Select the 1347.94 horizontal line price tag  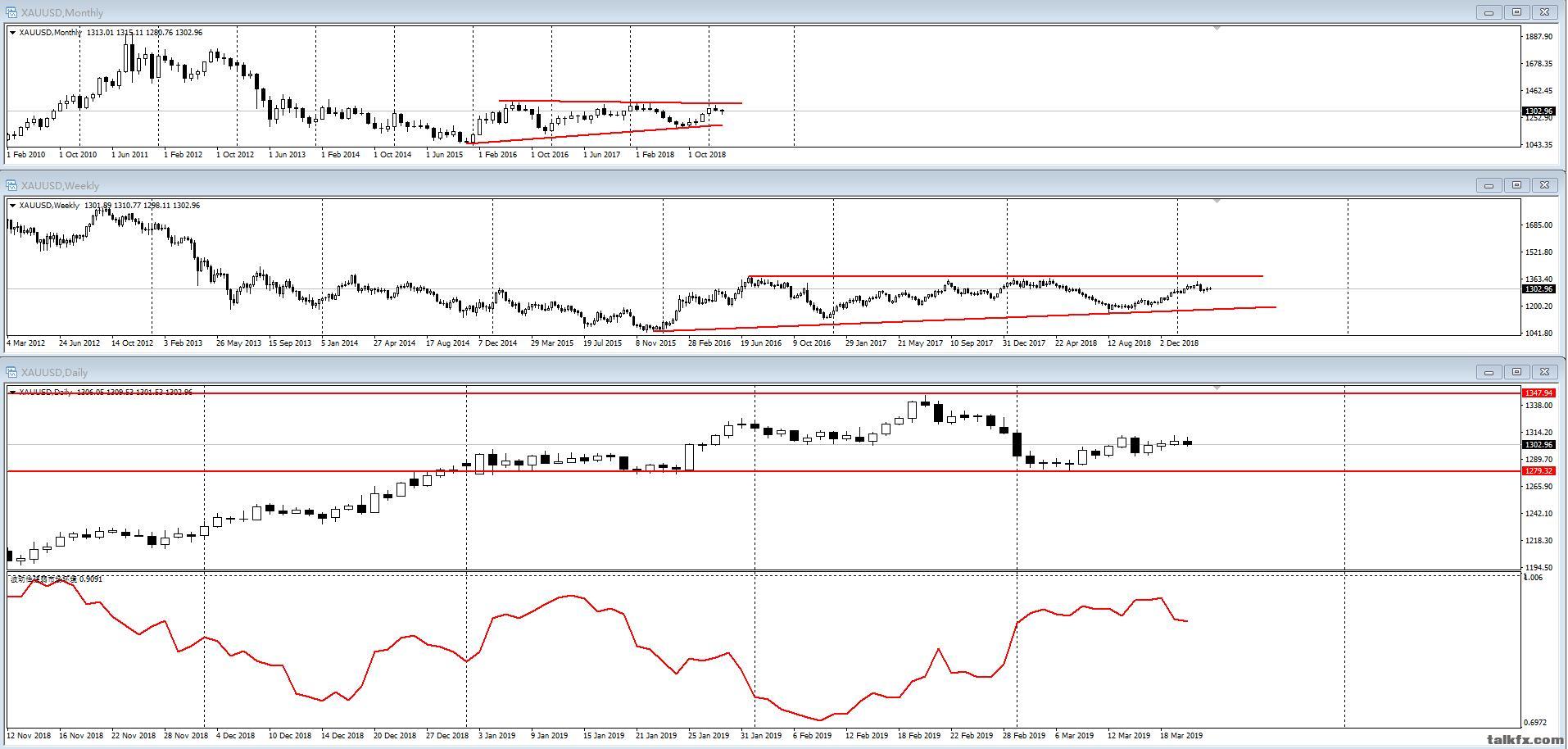pyautogui.click(x=1538, y=393)
